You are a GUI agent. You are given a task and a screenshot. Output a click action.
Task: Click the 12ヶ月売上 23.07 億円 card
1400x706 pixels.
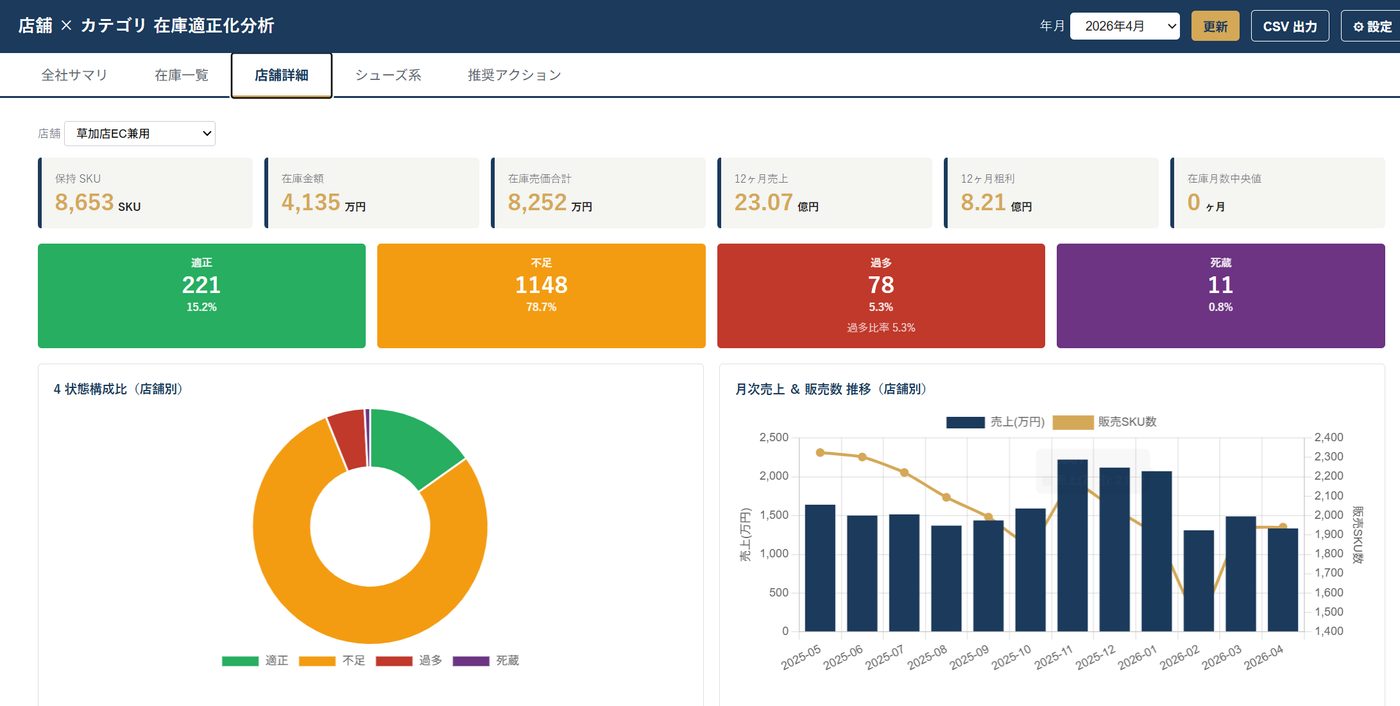pos(825,193)
